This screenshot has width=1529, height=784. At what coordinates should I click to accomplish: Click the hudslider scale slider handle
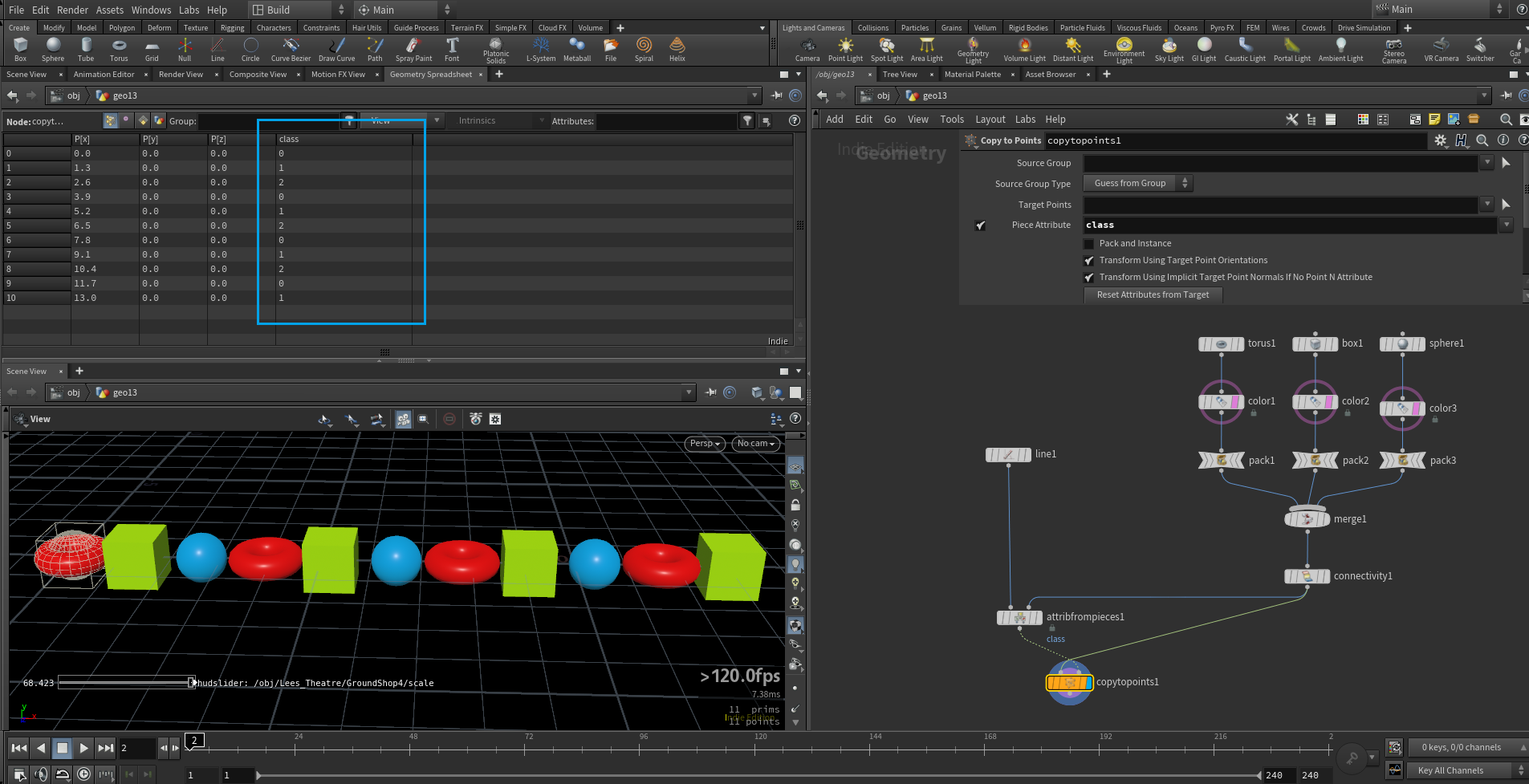192,683
